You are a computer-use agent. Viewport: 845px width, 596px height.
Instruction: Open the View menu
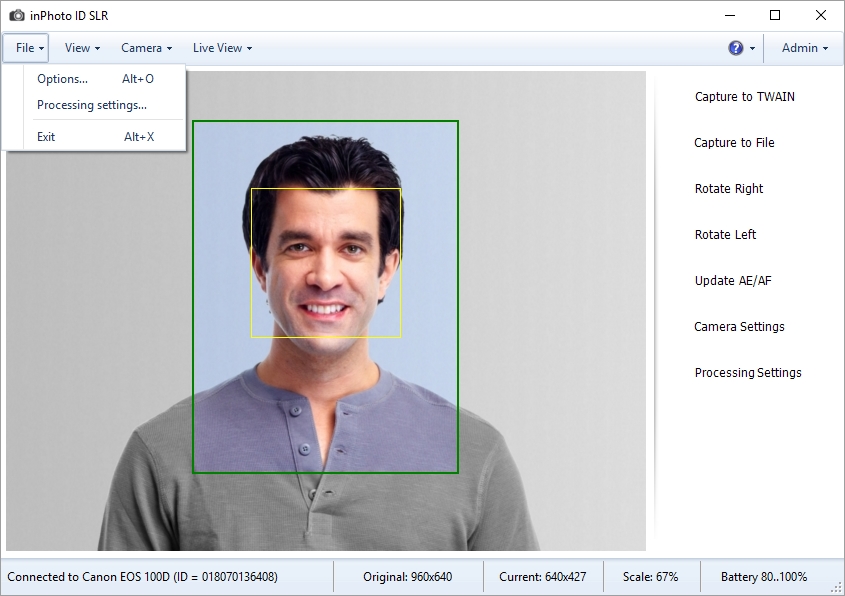pyautogui.click(x=82, y=48)
